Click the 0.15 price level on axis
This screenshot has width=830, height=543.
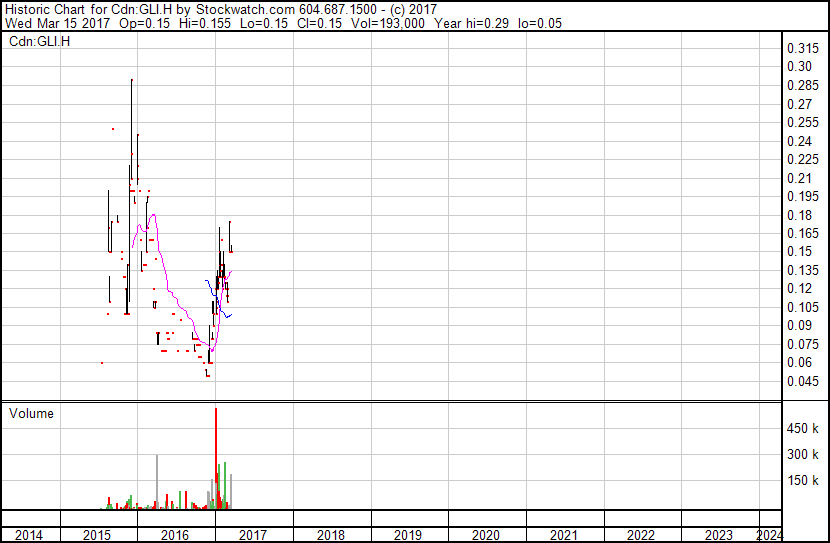[799, 252]
